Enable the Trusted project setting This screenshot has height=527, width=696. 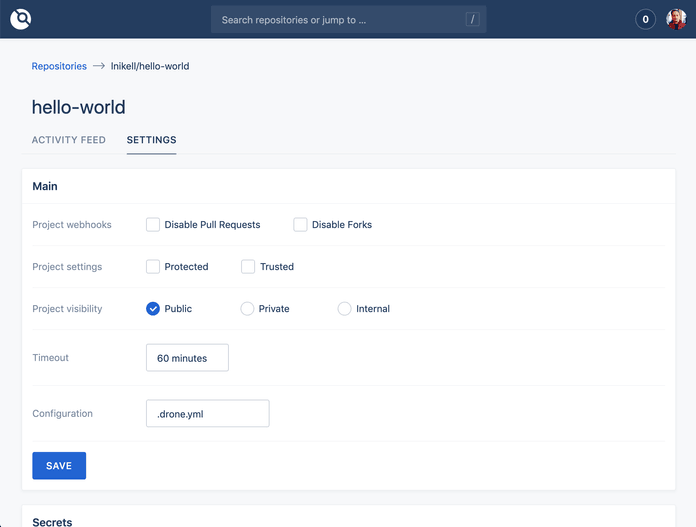pos(248,267)
